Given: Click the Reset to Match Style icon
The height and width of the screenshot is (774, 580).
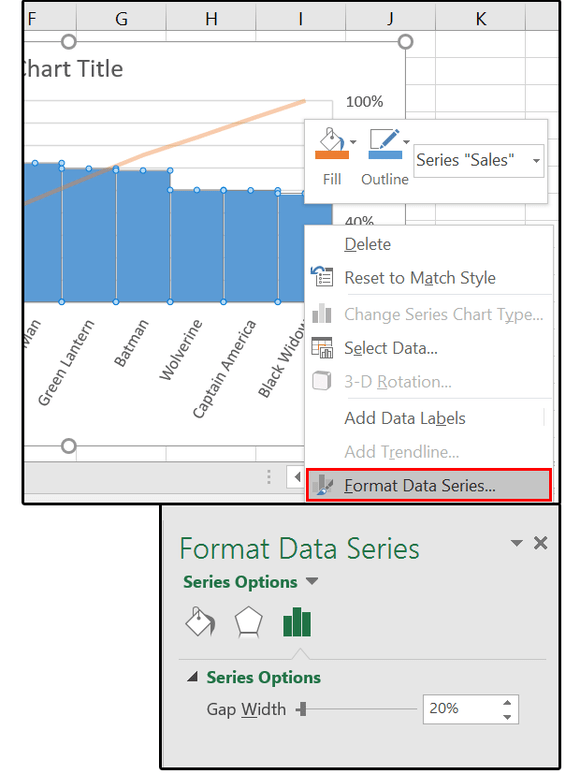Looking at the screenshot, I should coord(322,276).
